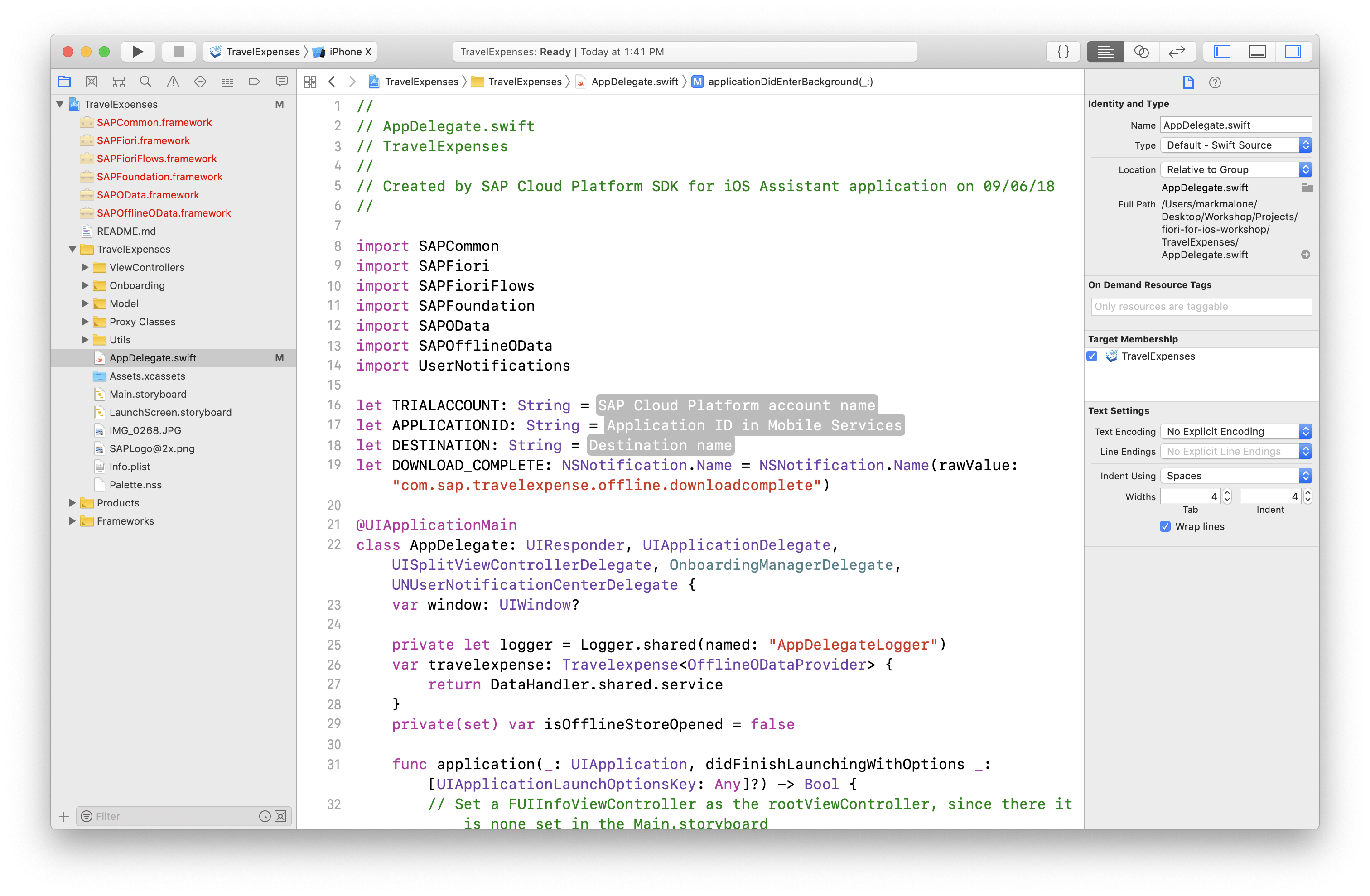Screen dimensions: 1370x896
Task: Toggle the Navigator panel visibility
Action: point(1222,52)
